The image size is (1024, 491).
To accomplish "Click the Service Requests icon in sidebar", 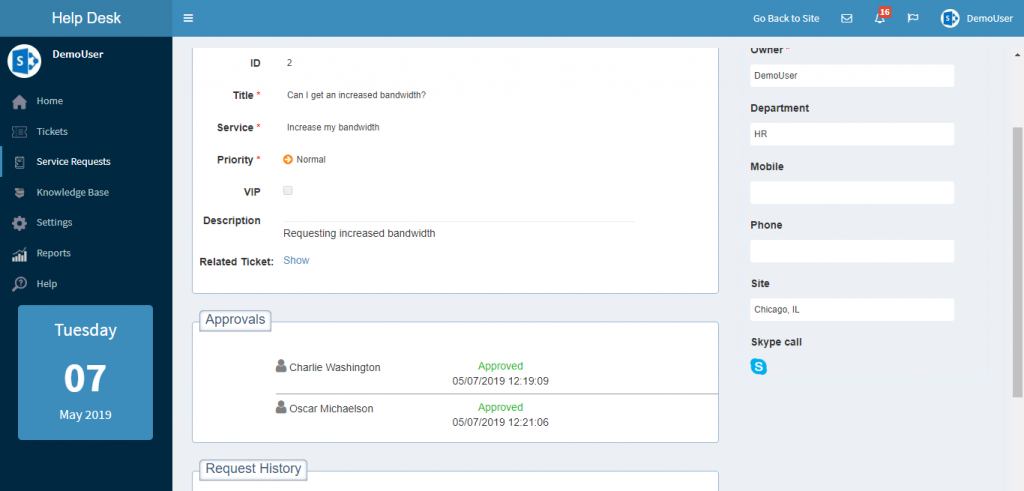I will (x=20, y=163).
